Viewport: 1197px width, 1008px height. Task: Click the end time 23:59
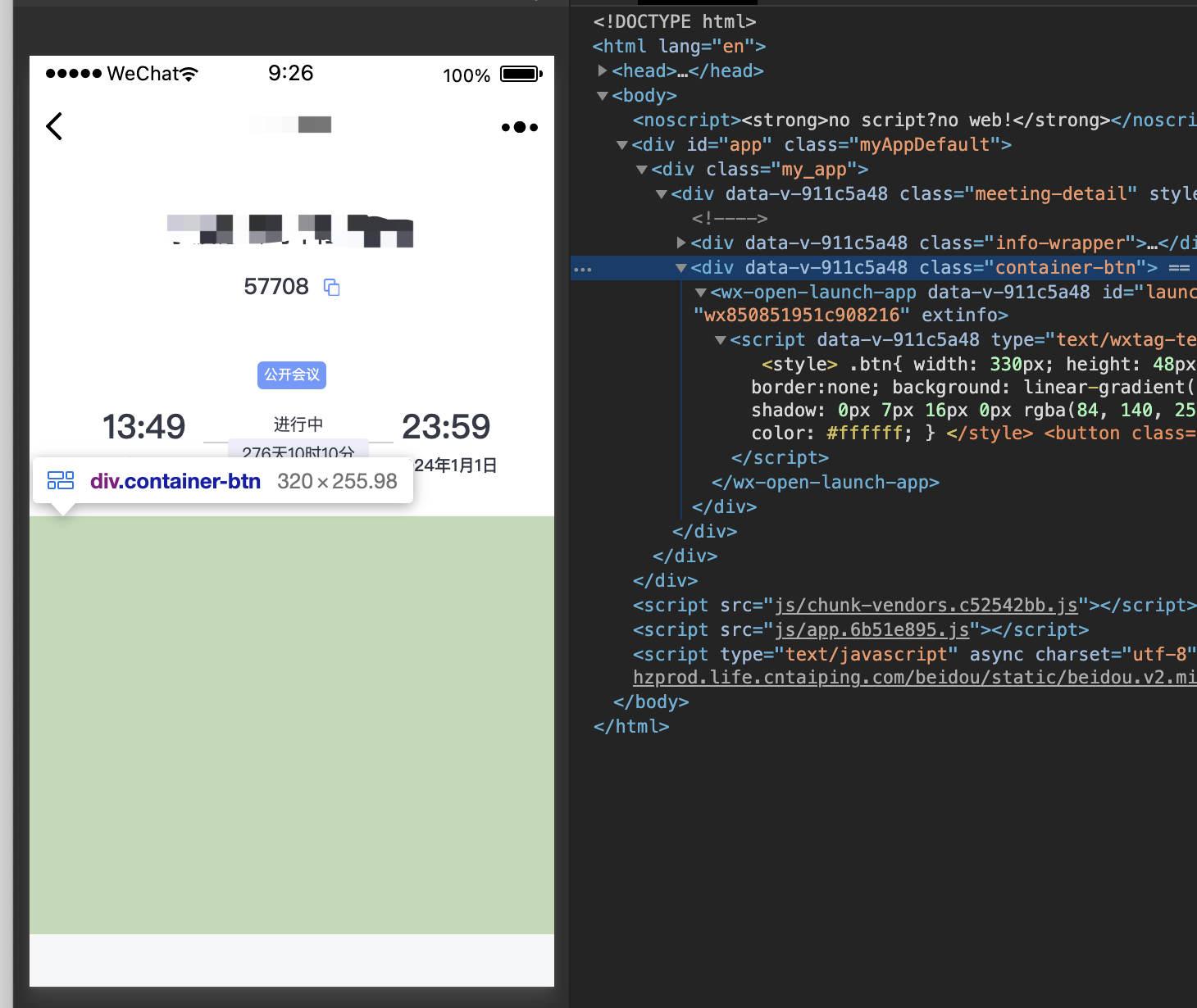click(x=446, y=426)
